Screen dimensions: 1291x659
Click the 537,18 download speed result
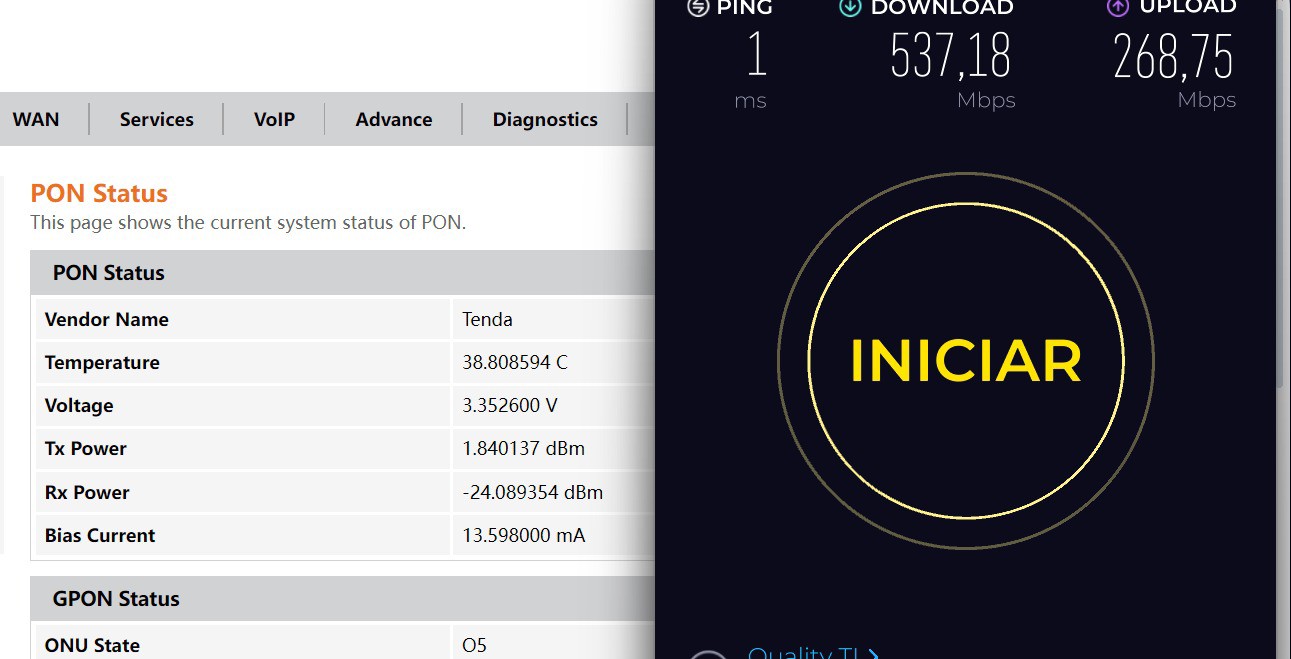950,56
